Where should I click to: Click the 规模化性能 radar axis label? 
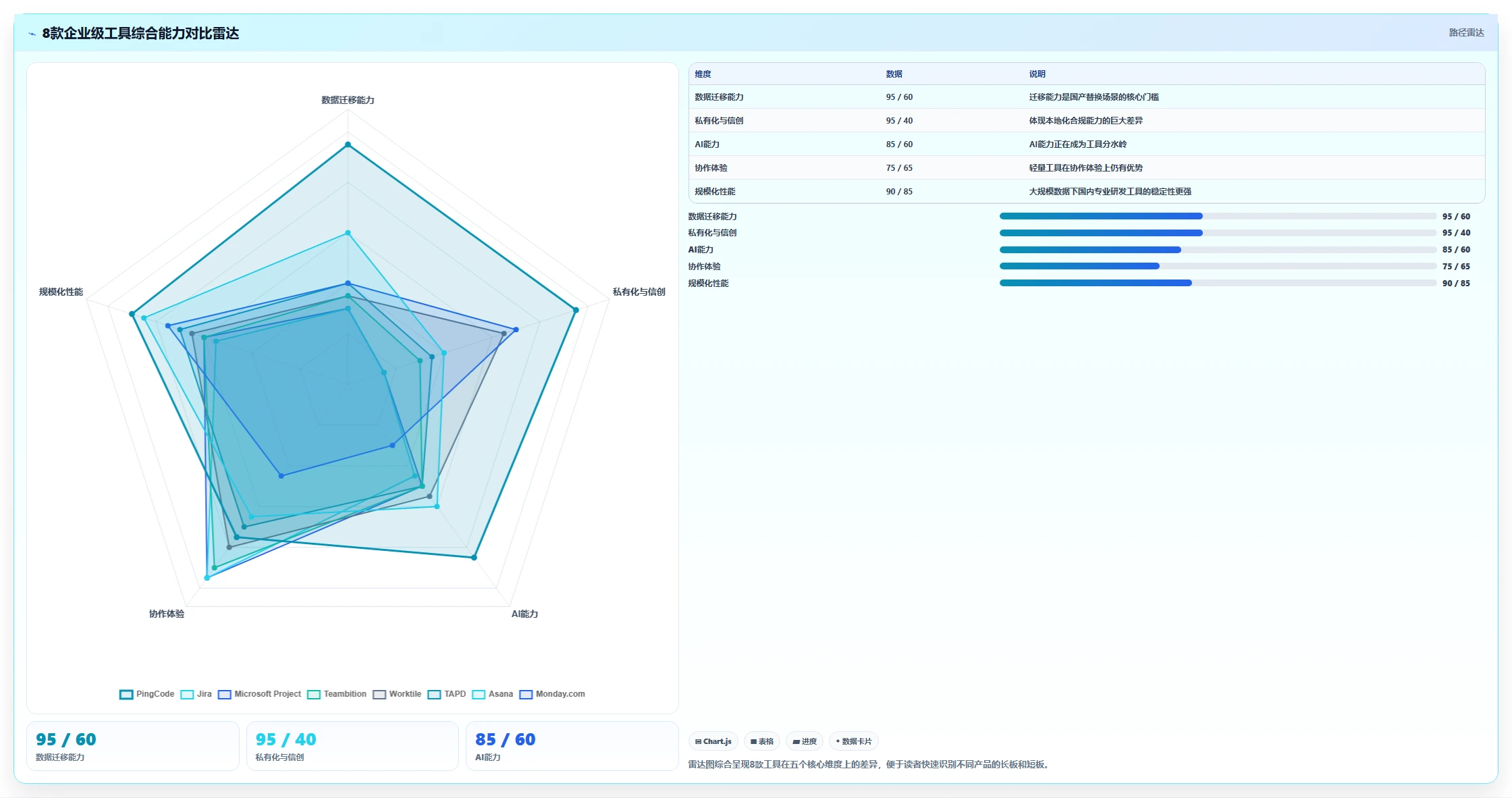[x=61, y=292]
